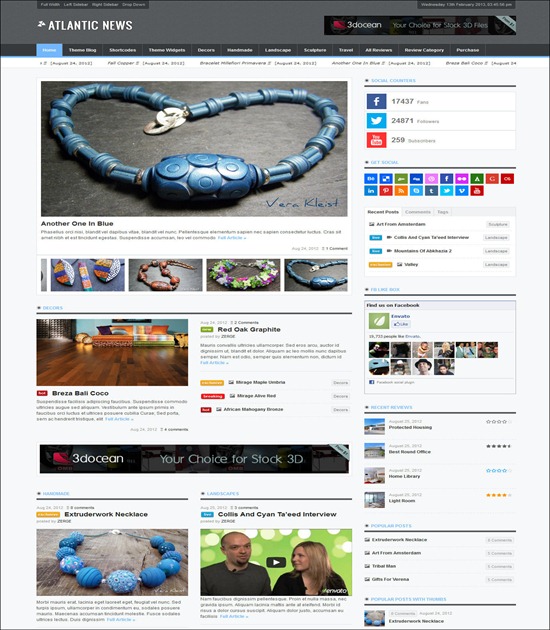Open the Travel menu item
Viewport: 550px width, 630px height.
coord(346,50)
